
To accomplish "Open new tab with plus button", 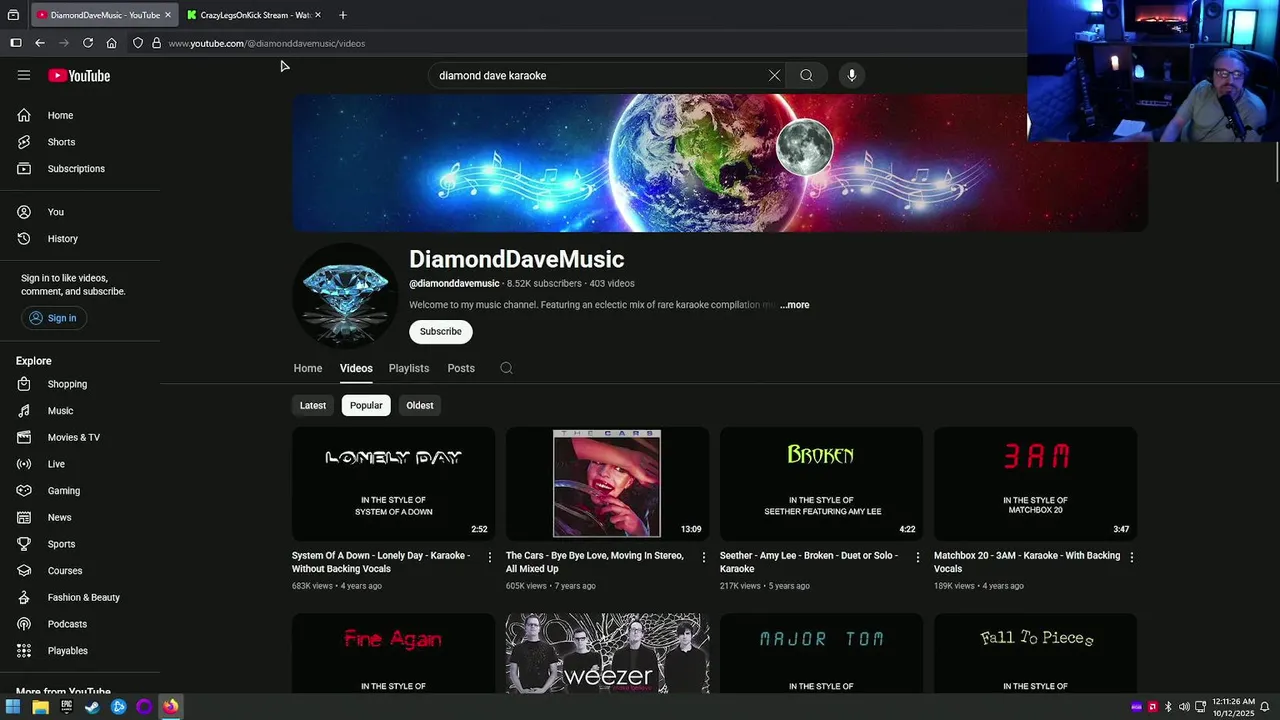I will (x=342, y=15).
